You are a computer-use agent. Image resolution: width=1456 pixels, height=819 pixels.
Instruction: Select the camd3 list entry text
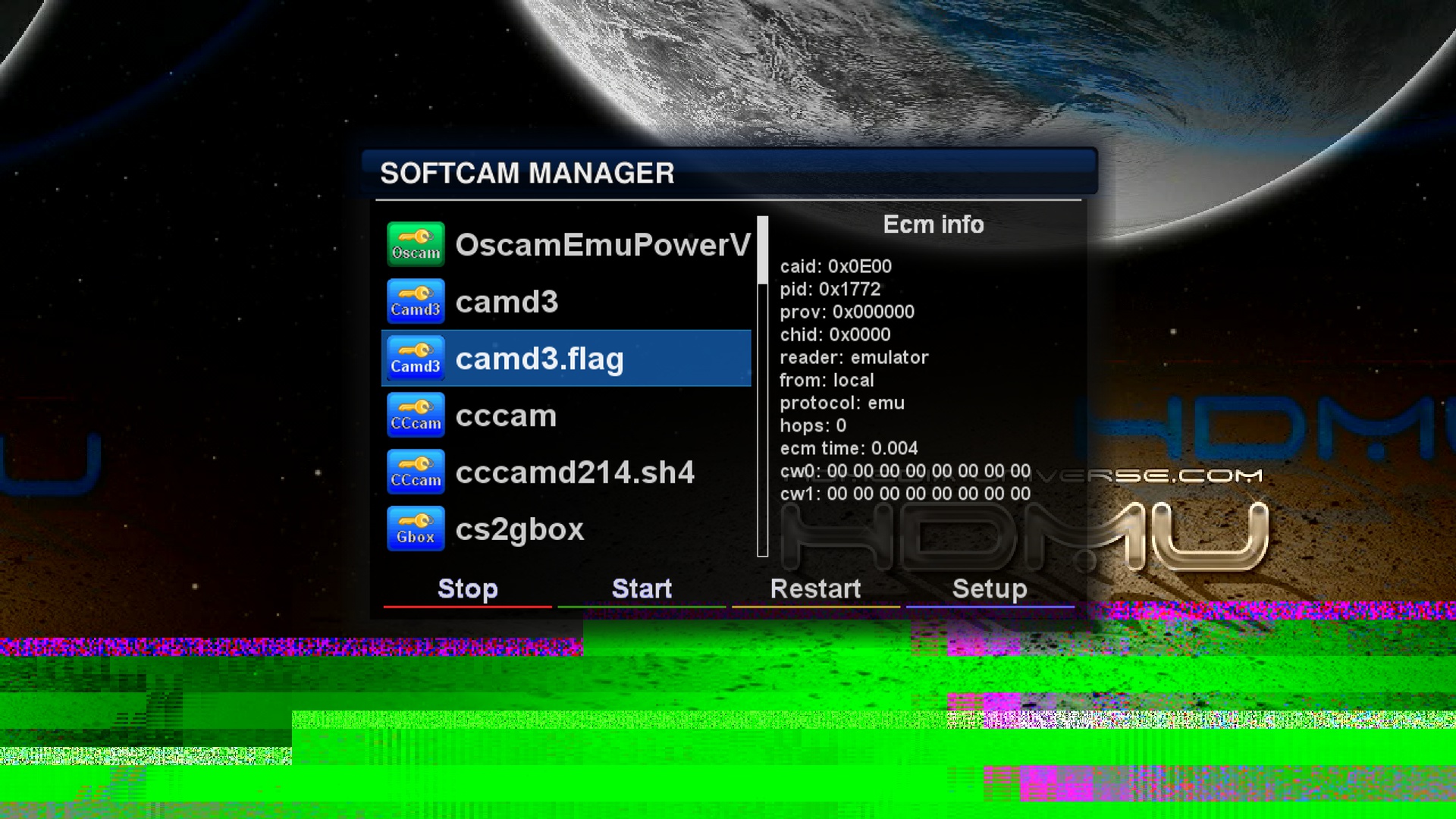coord(507,302)
